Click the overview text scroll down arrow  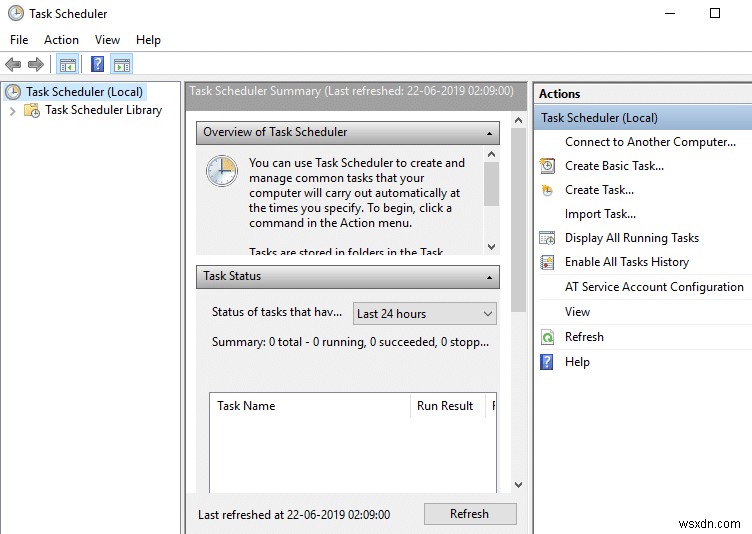[491, 247]
